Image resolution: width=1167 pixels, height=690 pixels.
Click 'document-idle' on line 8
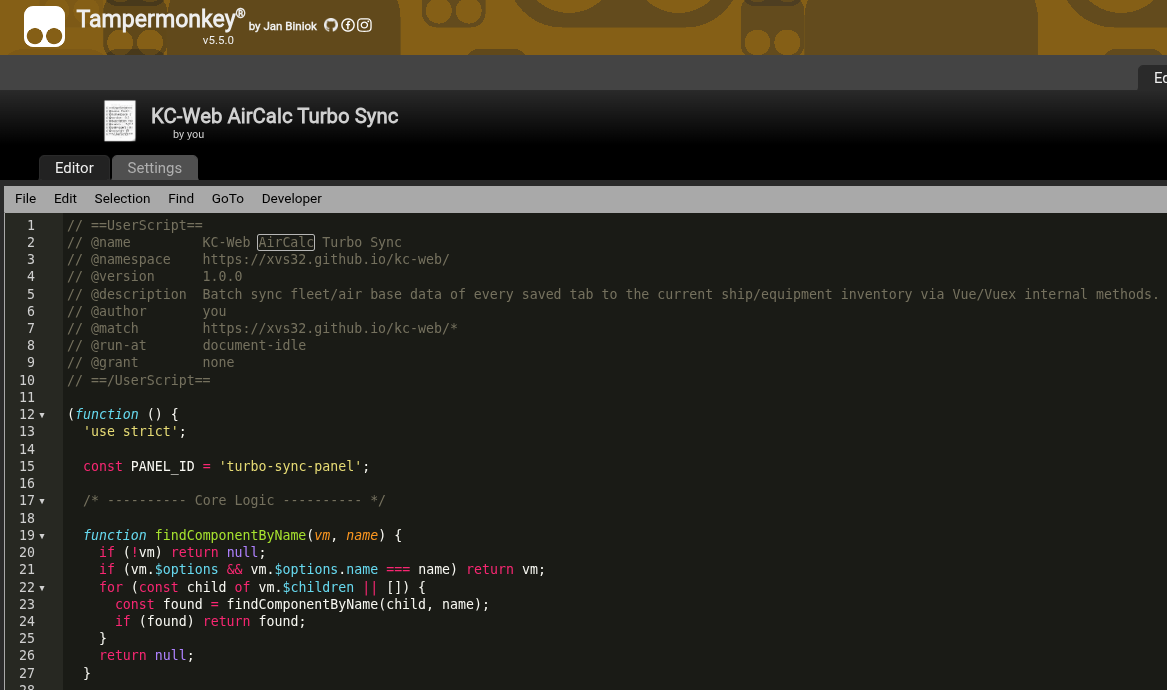click(x=255, y=345)
